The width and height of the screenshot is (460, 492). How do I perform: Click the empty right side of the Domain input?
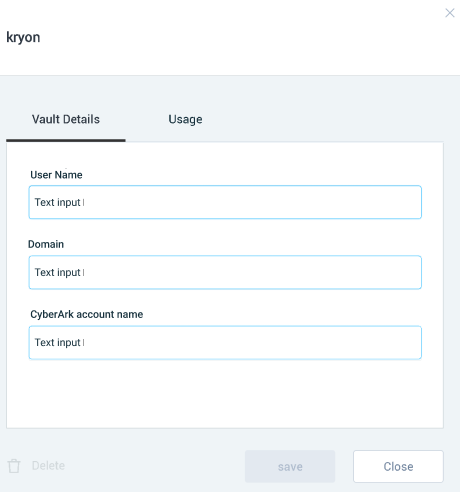pyautogui.click(x=300, y=272)
